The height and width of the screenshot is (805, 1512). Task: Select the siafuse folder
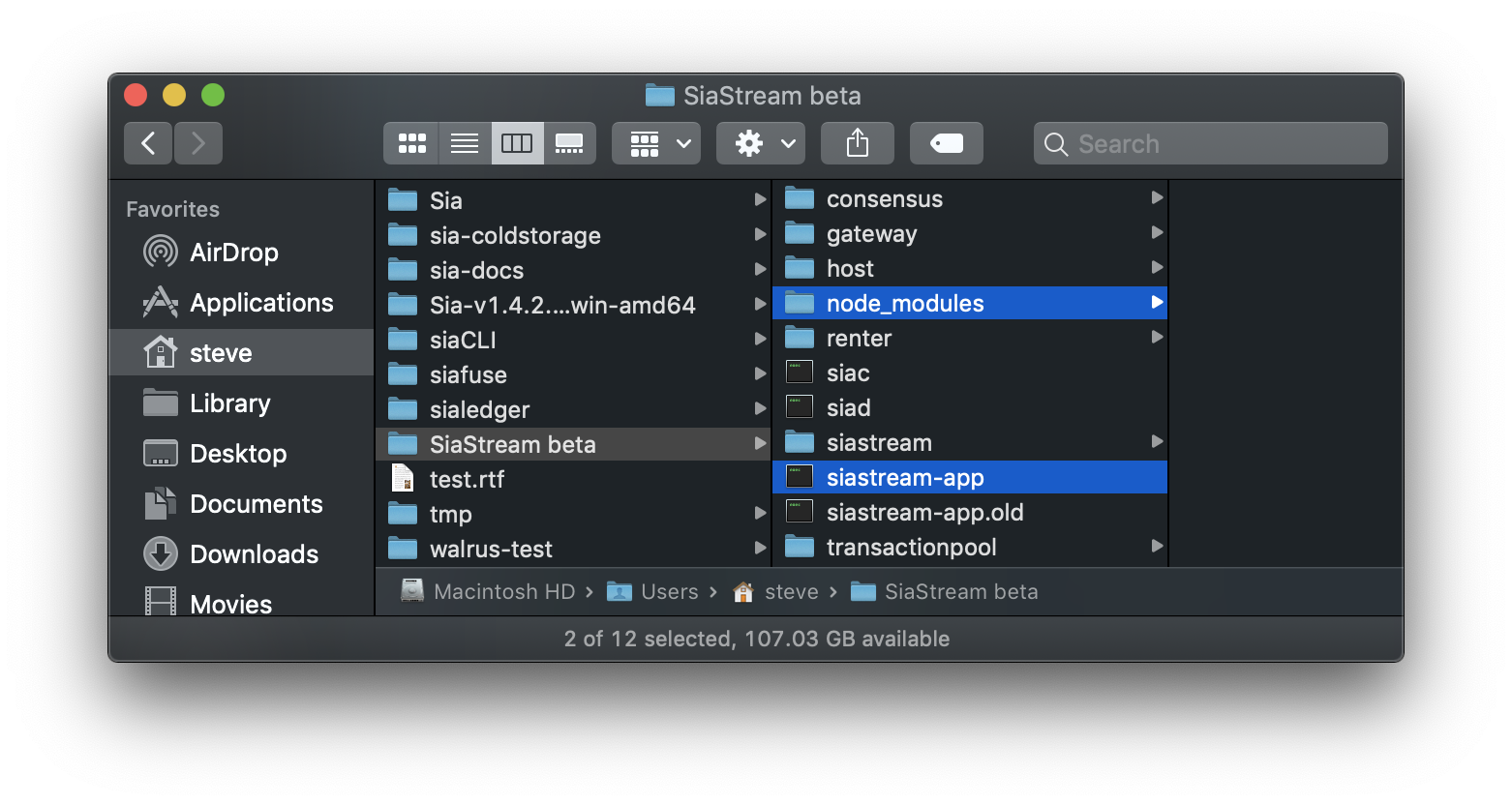[573, 374]
